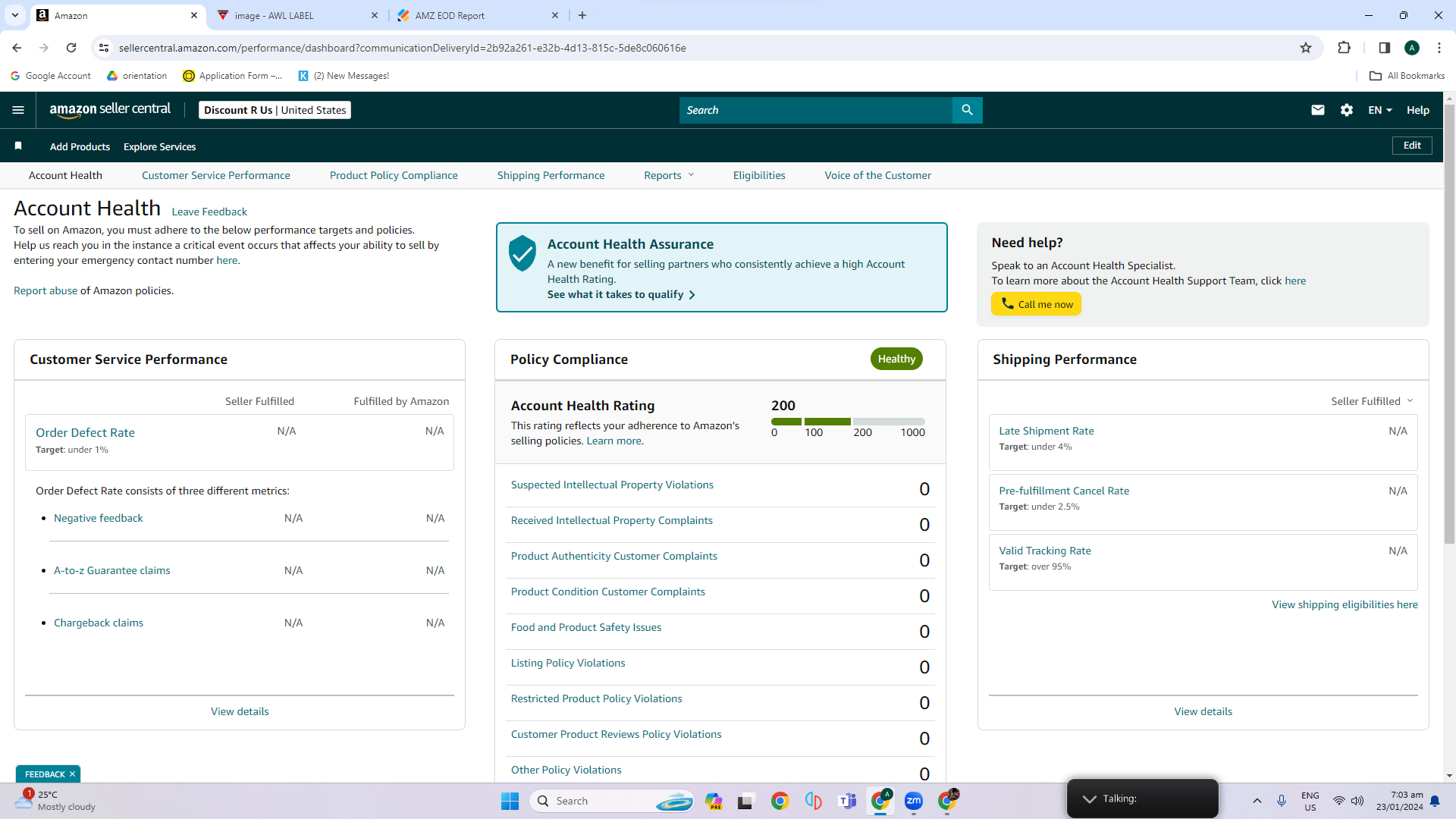Image resolution: width=1456 pixels, height=819 pixels.
Task: Click the Leave Feedback link
Action: (x=209, y=212)
